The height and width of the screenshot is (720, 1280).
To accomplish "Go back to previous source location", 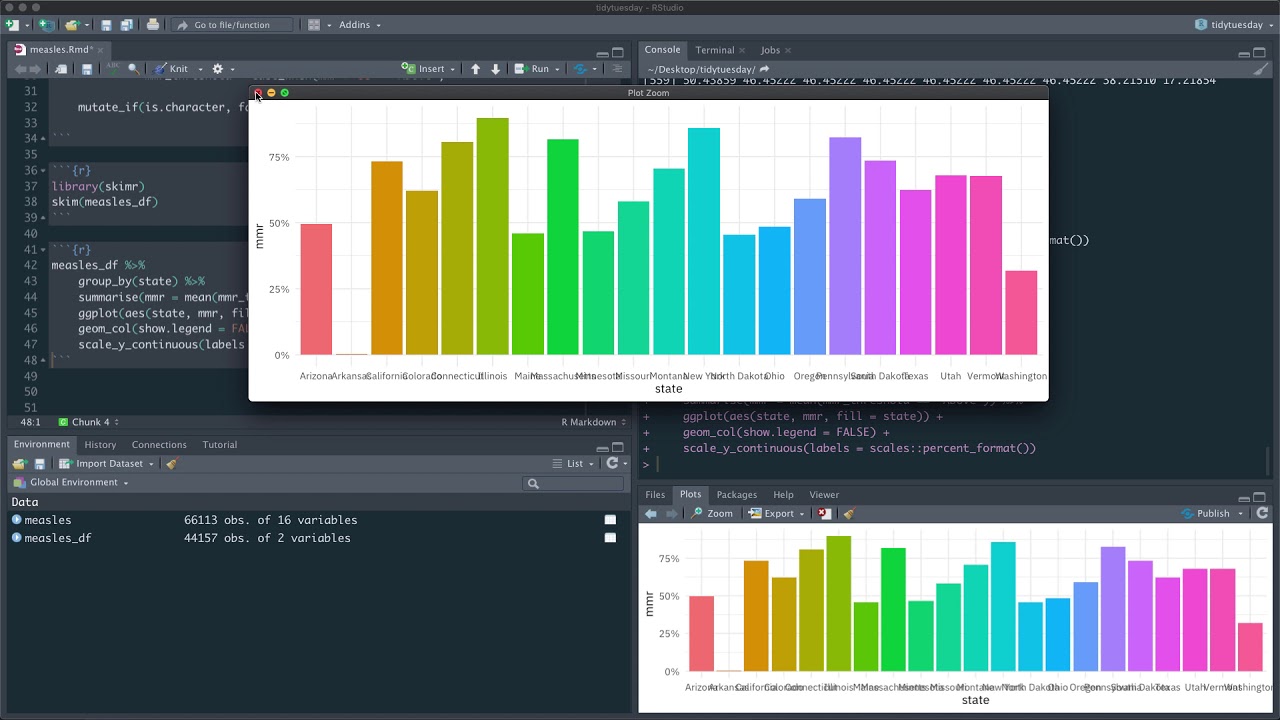I will (x=20, y=69).
